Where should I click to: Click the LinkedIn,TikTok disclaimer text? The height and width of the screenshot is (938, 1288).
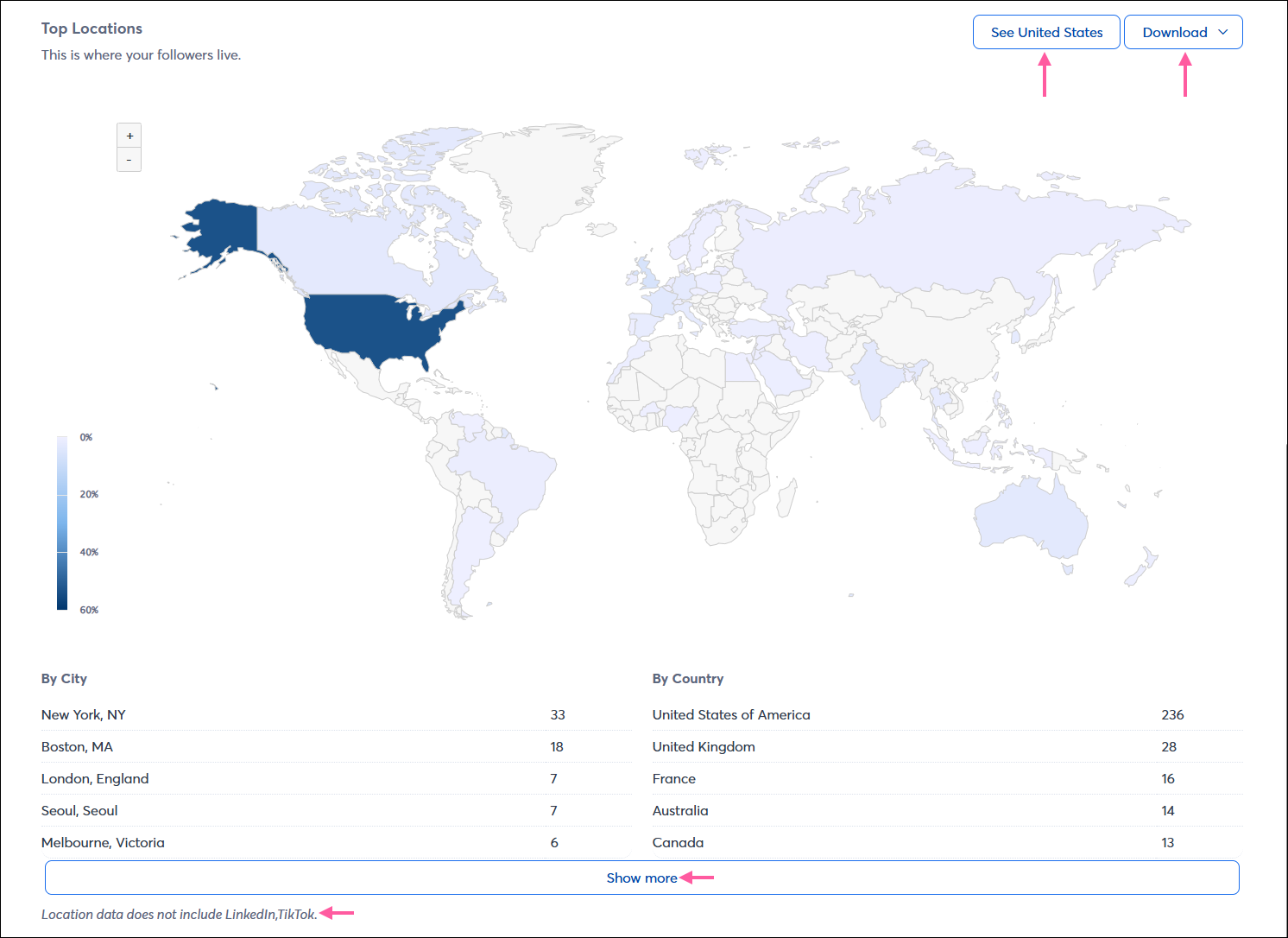pyautogui.click(x=180, y=914)
